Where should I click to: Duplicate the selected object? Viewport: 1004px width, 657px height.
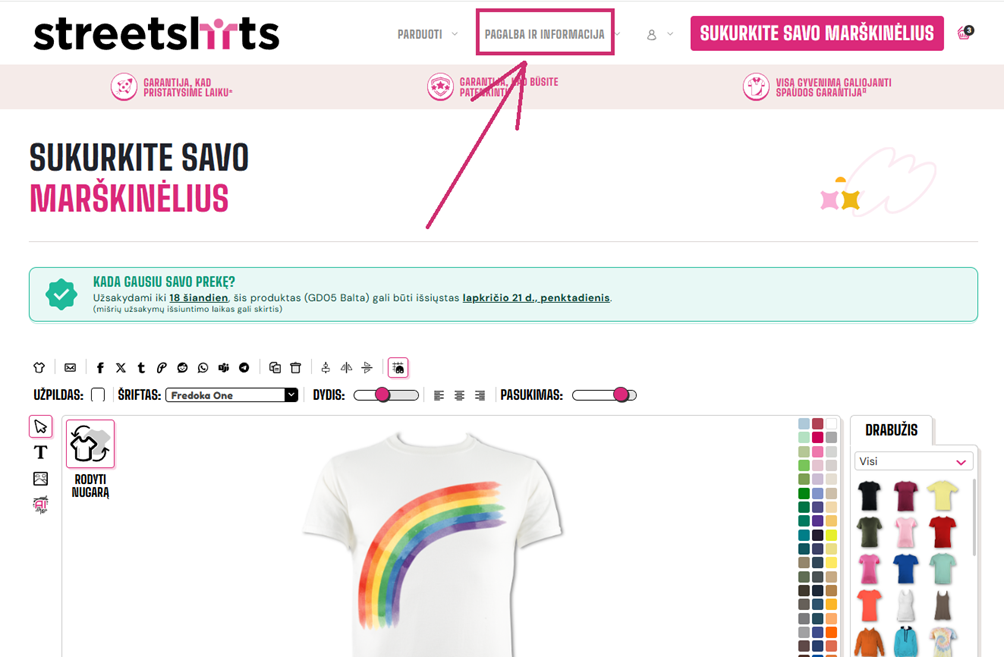[275, 368]
